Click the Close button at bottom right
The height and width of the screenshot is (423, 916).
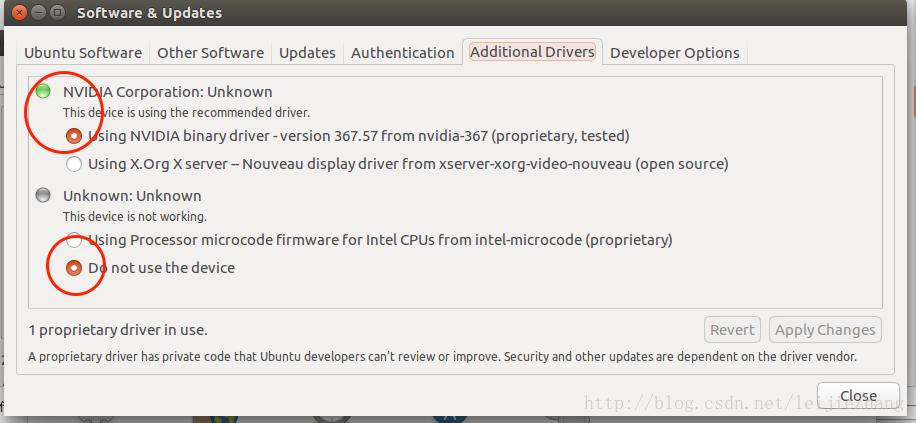tap(858, 395)
